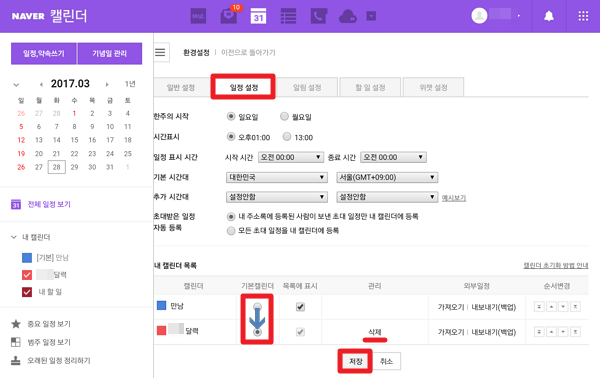Toggle sidebar with hamburger menu icon

point(160,52)
